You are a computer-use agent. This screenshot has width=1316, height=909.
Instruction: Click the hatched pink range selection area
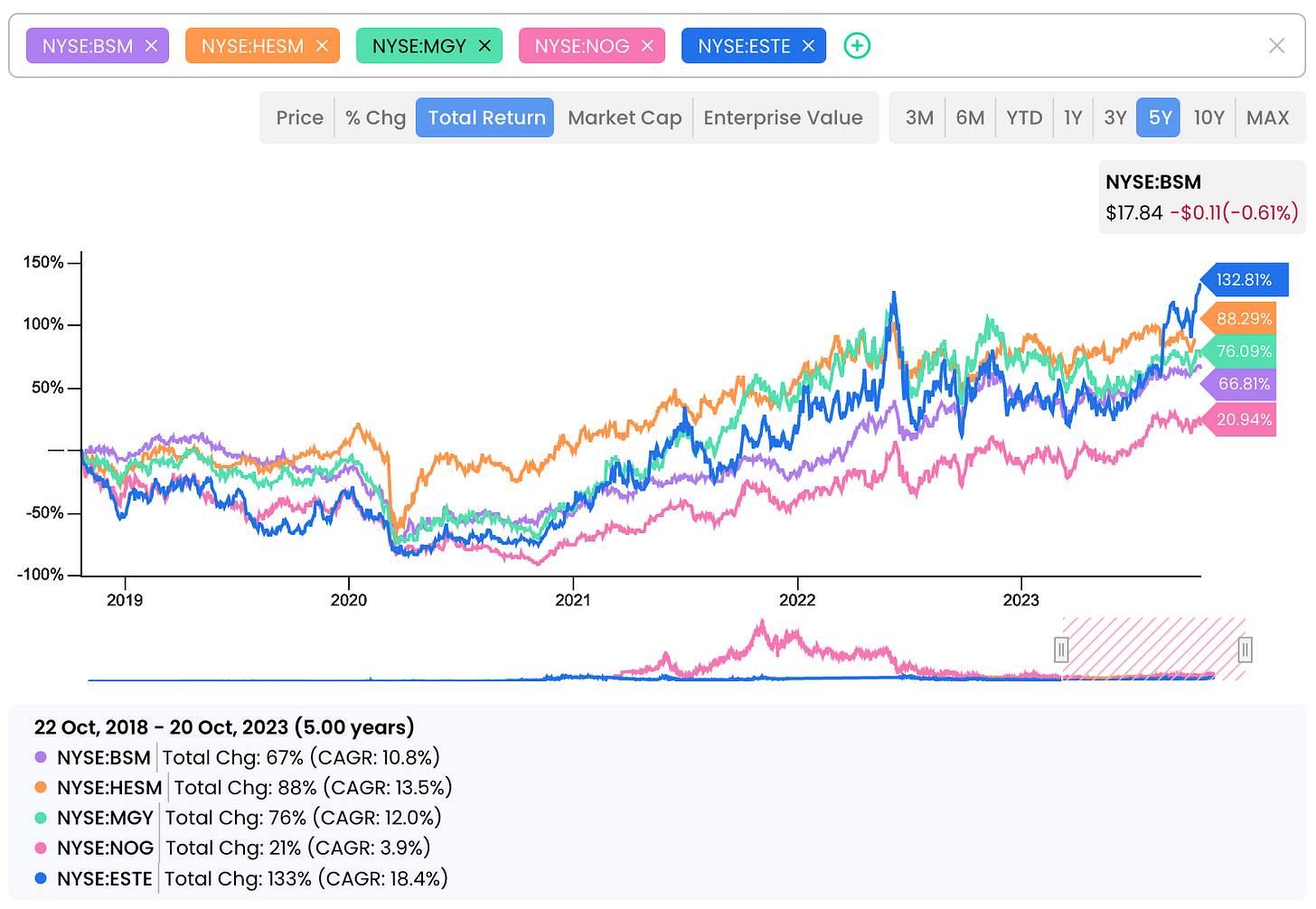(x=1153, y=649)
